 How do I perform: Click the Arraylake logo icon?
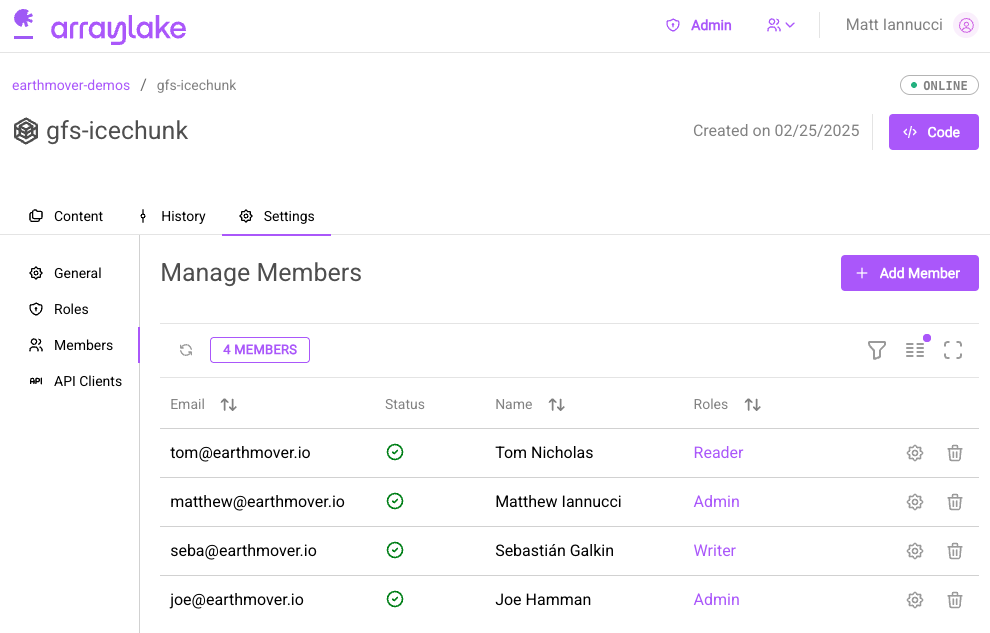[24, 24]
